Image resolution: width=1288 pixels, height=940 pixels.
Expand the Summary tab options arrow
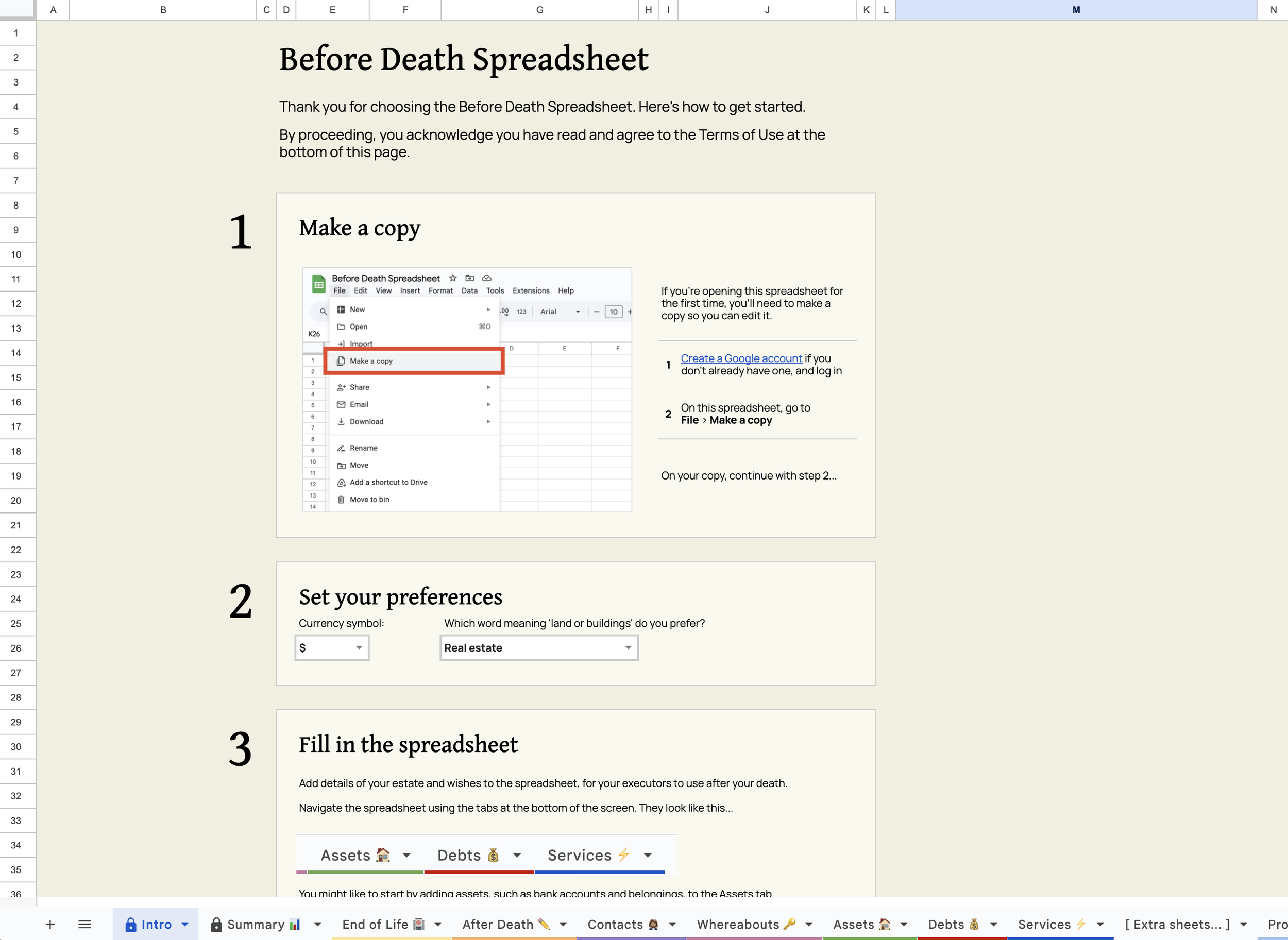tap(317, 924)
